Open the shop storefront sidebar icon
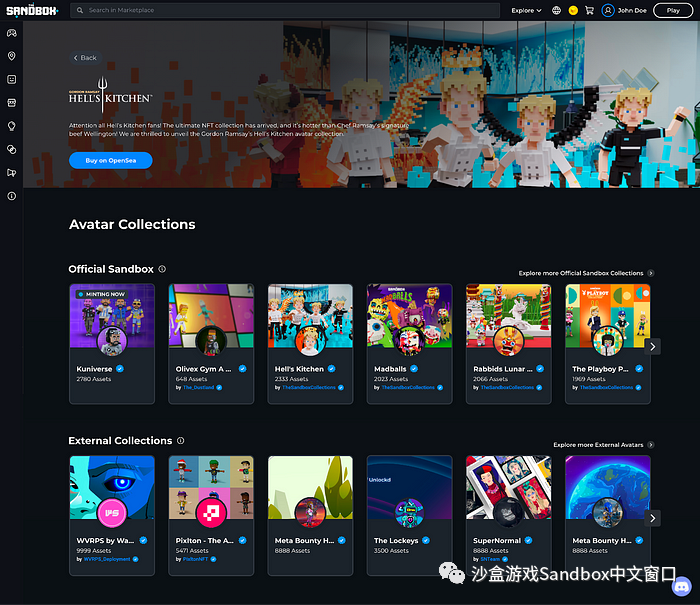 coord(12,103)
